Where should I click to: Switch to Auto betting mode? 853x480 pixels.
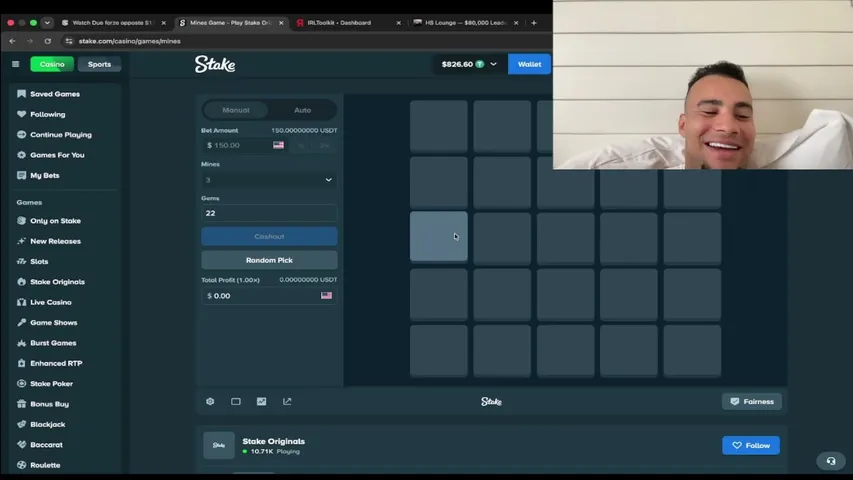302,110
